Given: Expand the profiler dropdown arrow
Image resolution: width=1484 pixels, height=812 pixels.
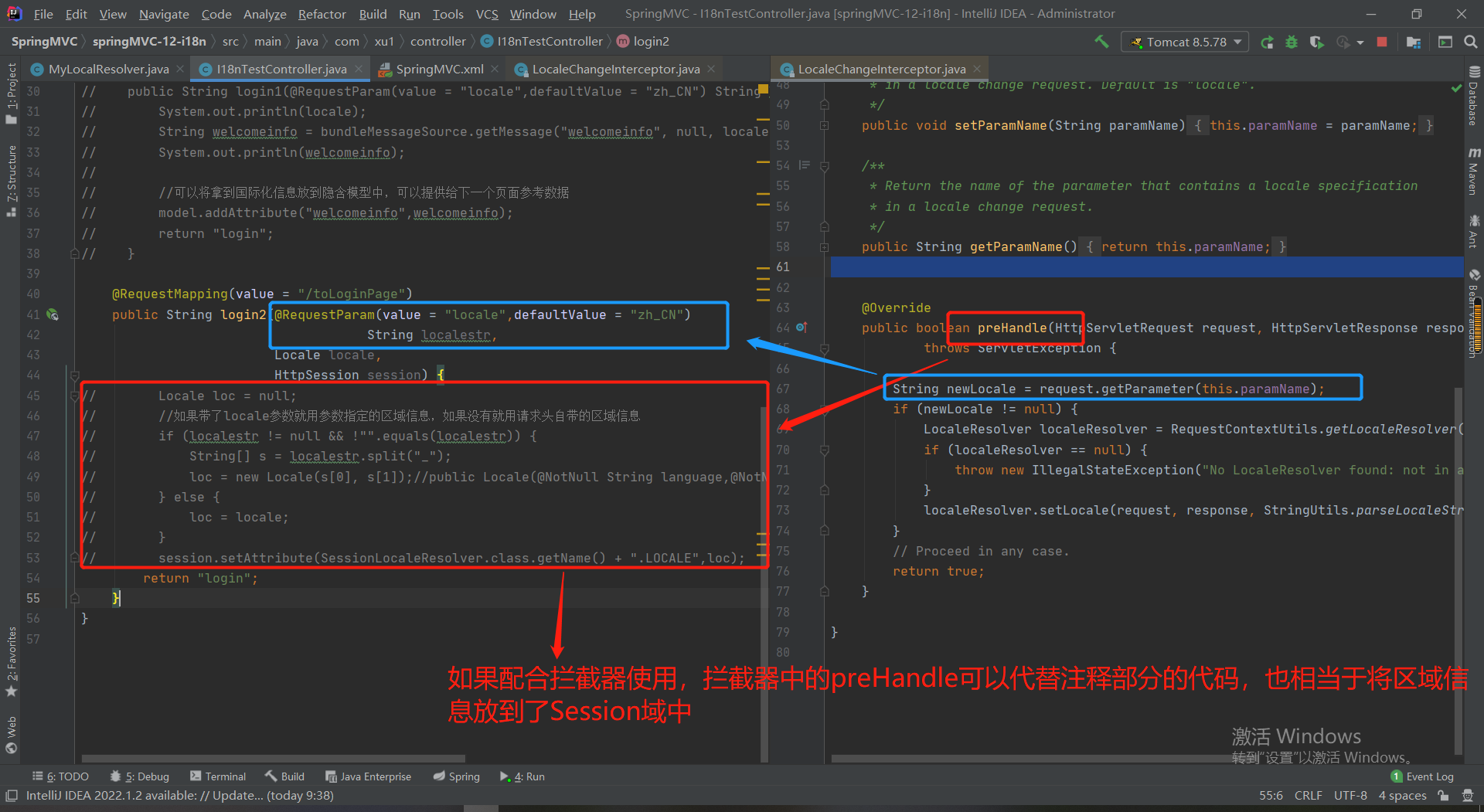Looking at the screenshot, I should (x=1360, y=42).
